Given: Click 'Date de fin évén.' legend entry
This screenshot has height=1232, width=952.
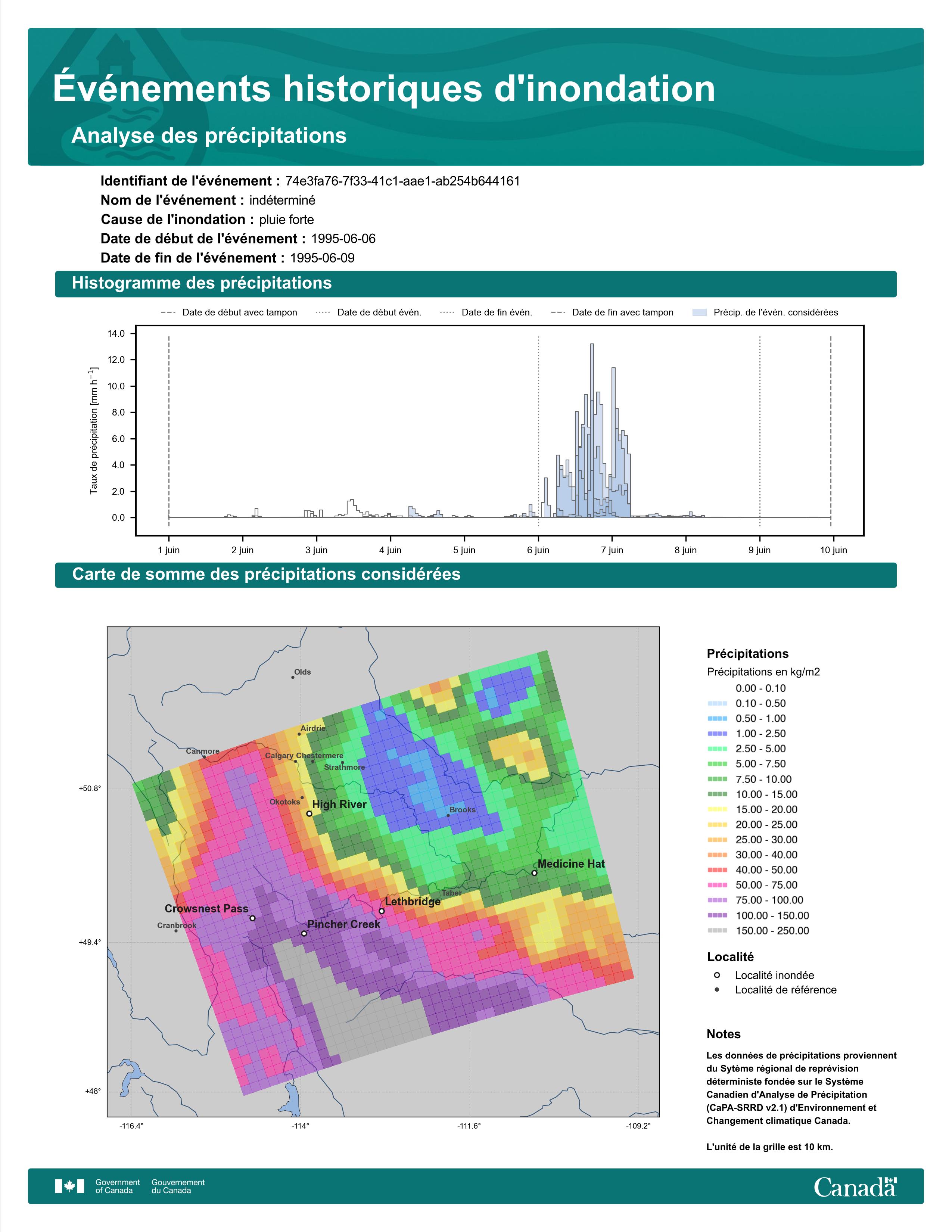Looking at the screenshot, I should point(486,312).
